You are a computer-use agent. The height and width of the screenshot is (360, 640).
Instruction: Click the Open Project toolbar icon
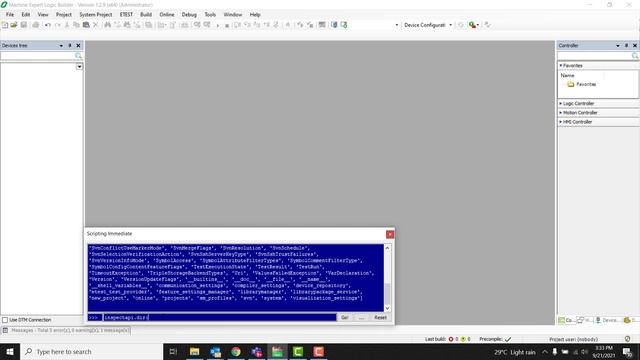[x=14, y=25]
